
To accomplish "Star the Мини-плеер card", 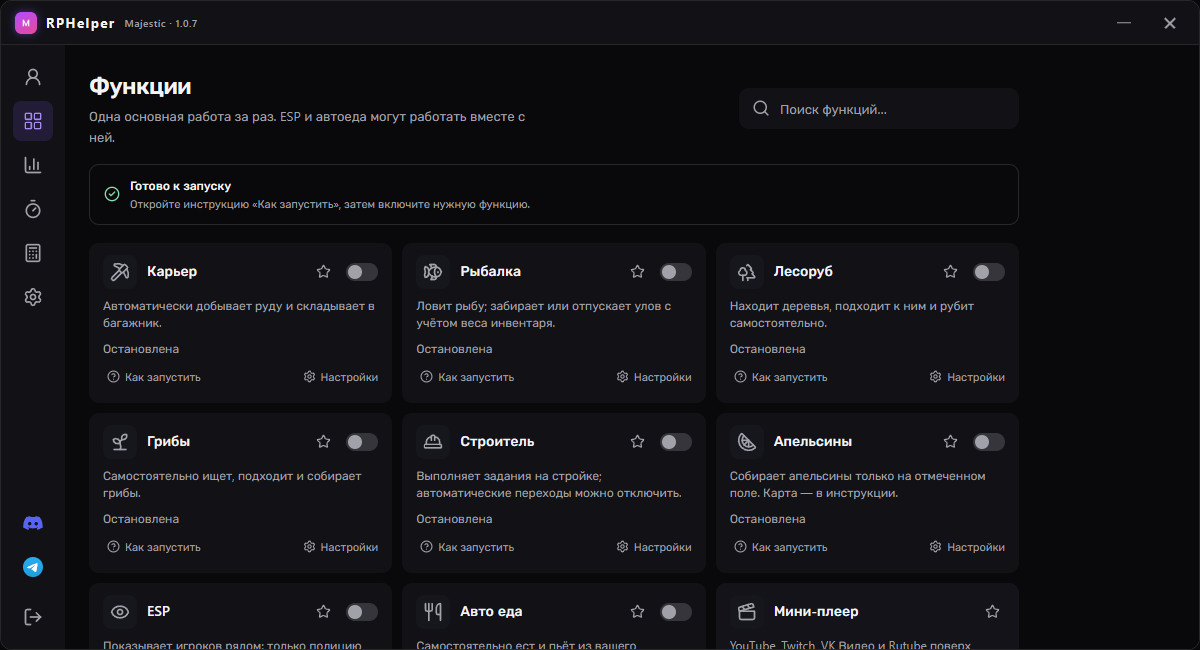I will pos(992,611).
